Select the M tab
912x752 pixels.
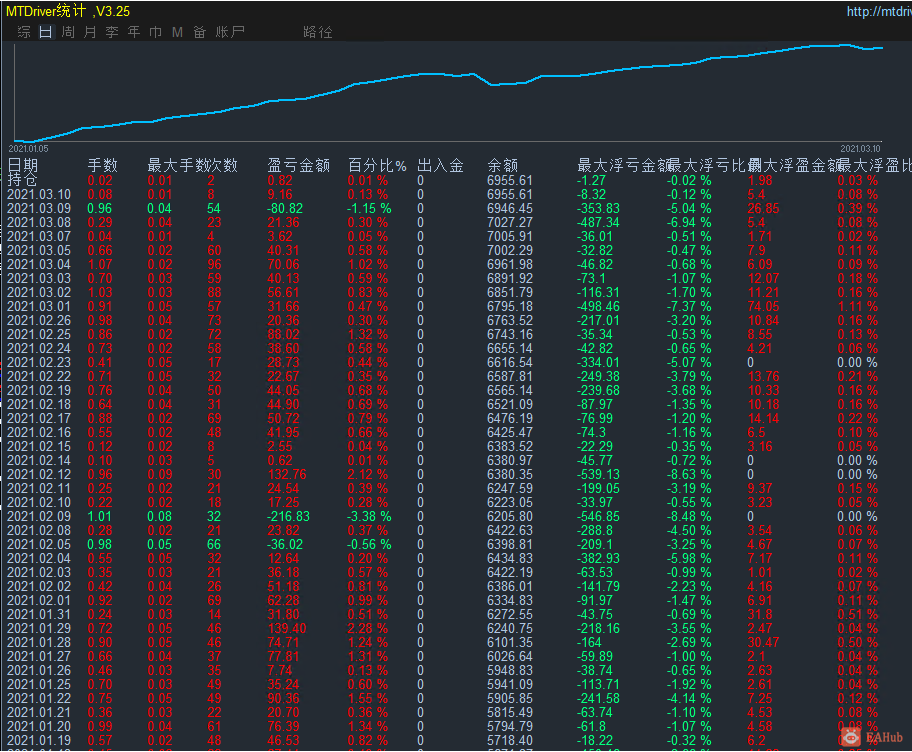(177, 32)
